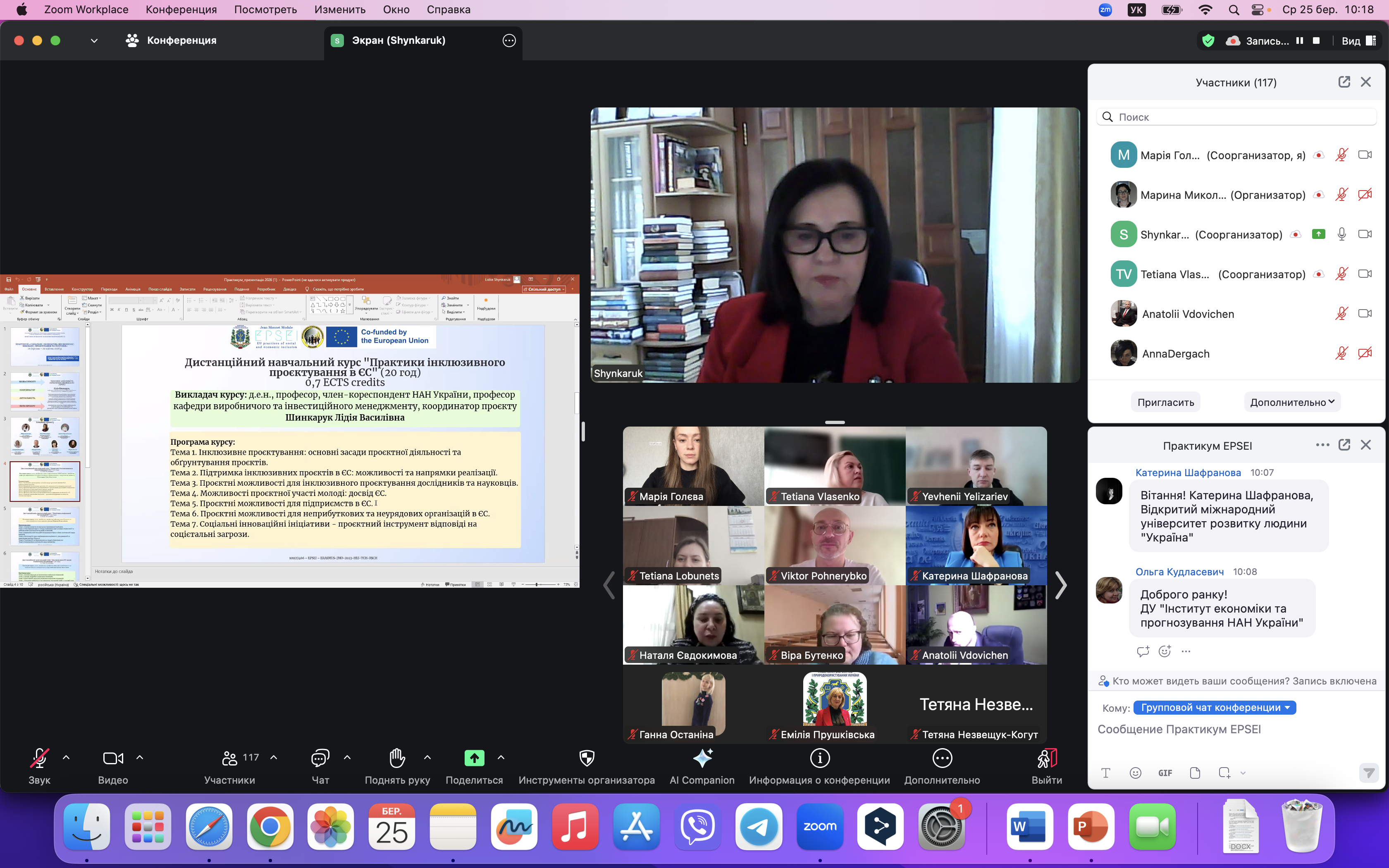Open conference information (Информация о конференции)
Viewport: 1389px width, 868px height.
(x=819, y=758)
